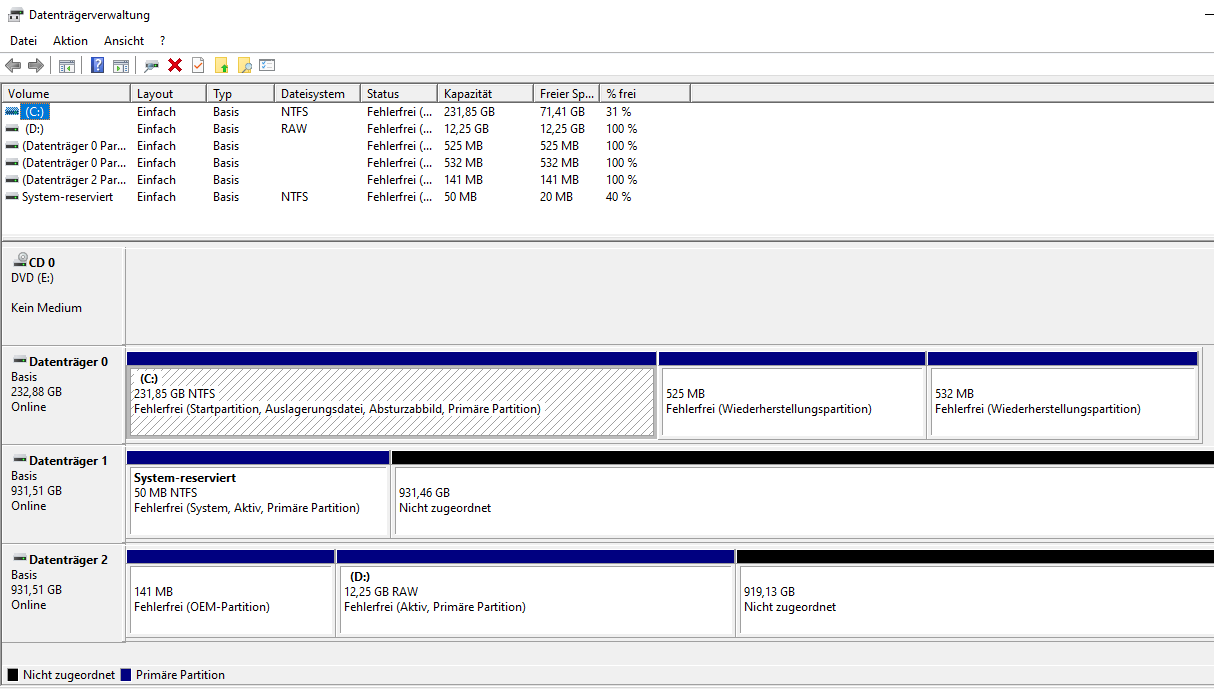Click the Datenträgerverwaltung title bar icon
The image size is (1214, 689).
coord(16,15)
